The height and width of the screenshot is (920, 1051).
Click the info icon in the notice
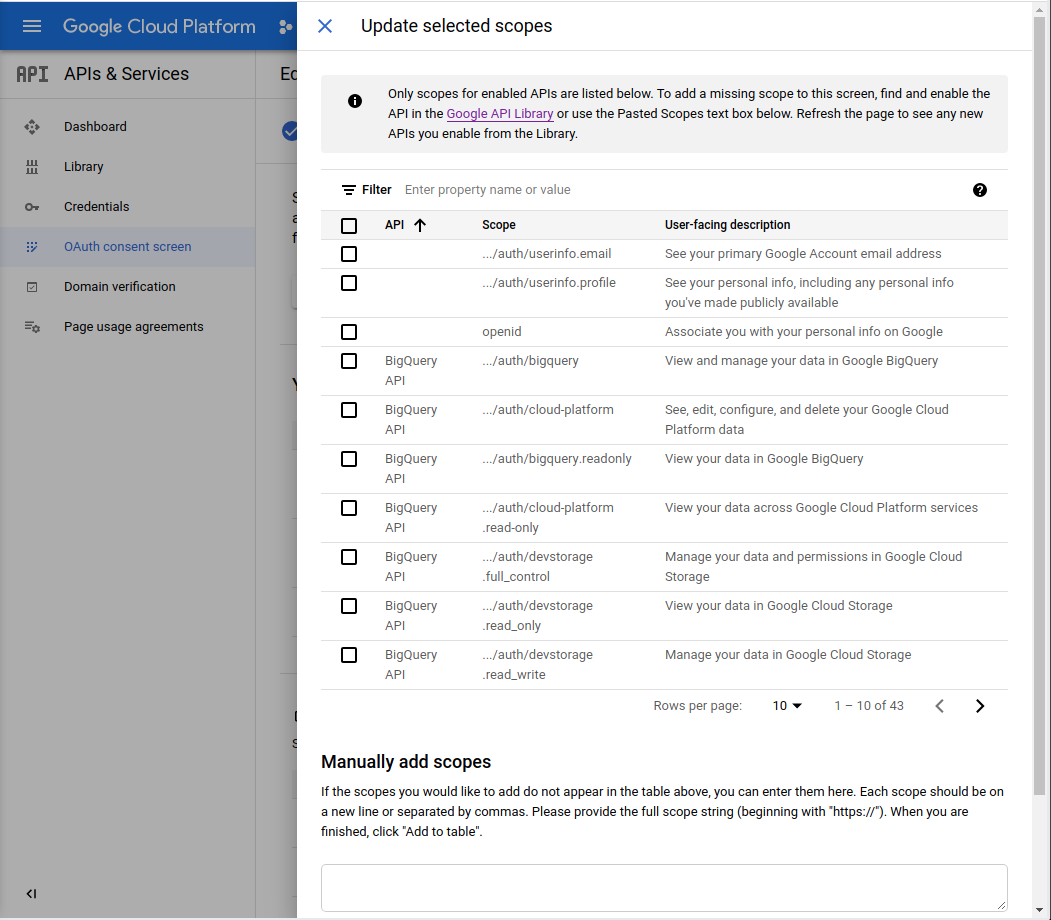click(355, 101)
